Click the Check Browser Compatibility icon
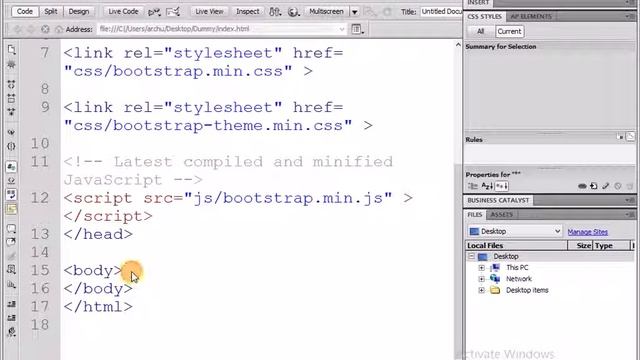This screenshot has width=640, height=360. pos(173,12)
